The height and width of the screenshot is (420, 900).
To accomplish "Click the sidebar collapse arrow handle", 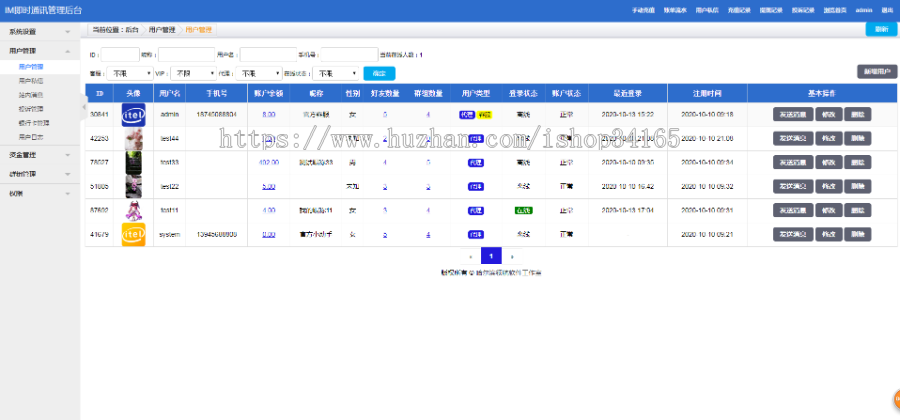I will click(84, 106).
